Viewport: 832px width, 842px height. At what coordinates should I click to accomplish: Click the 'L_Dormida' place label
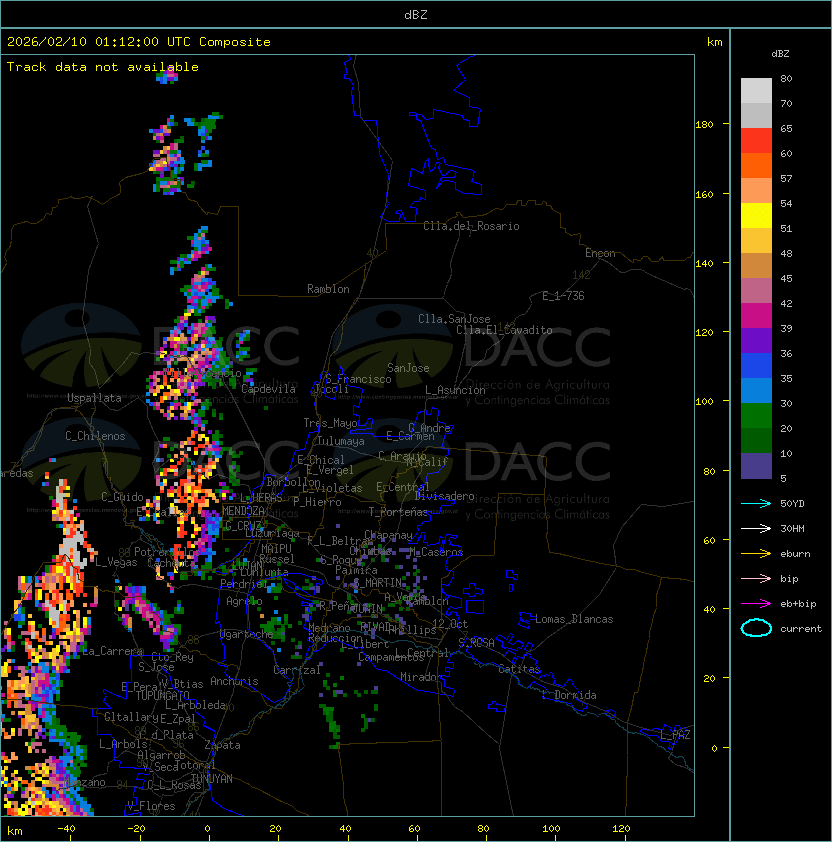pos(569,695)
